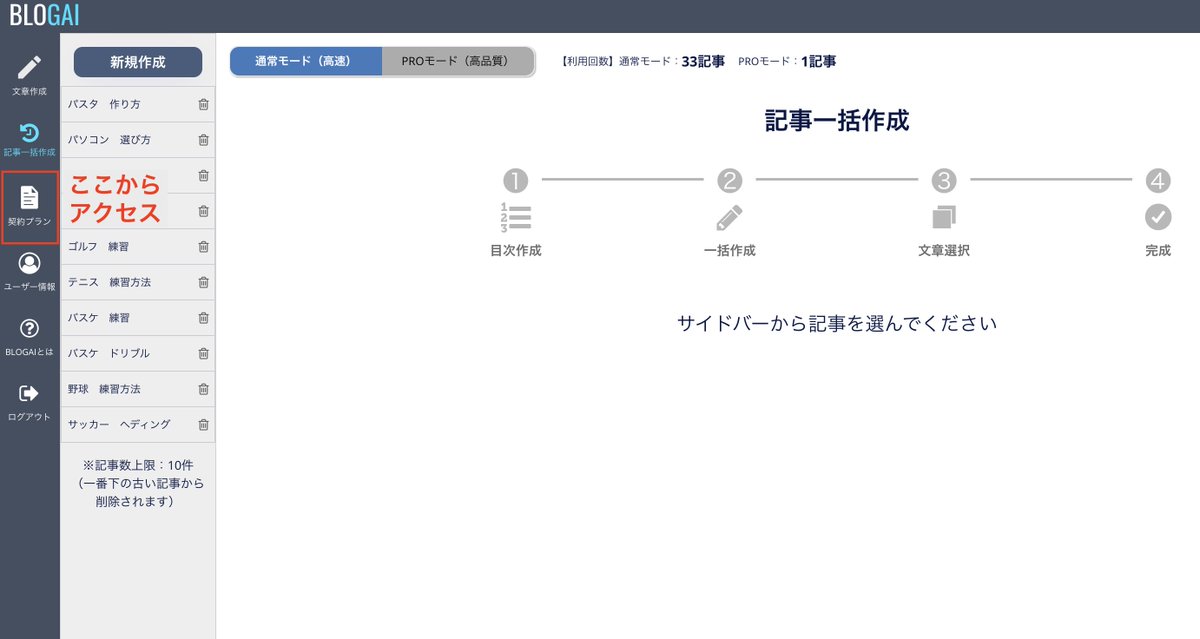Open the 文章作成 pencil sidebar item
The image size is (1200, 639).
click(29, 75)
